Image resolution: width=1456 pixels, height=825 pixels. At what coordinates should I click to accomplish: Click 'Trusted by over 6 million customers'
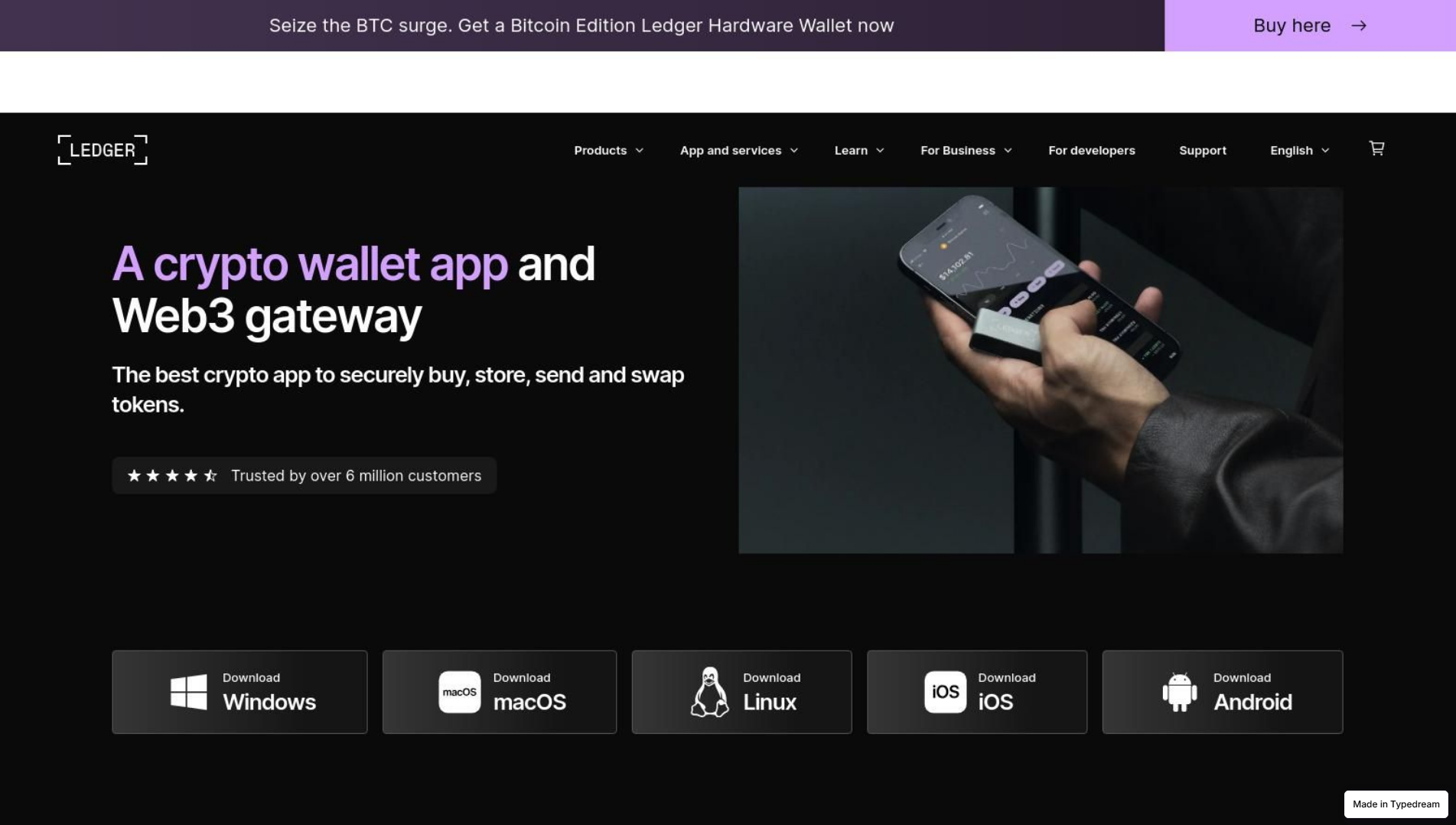coord(356,476)
